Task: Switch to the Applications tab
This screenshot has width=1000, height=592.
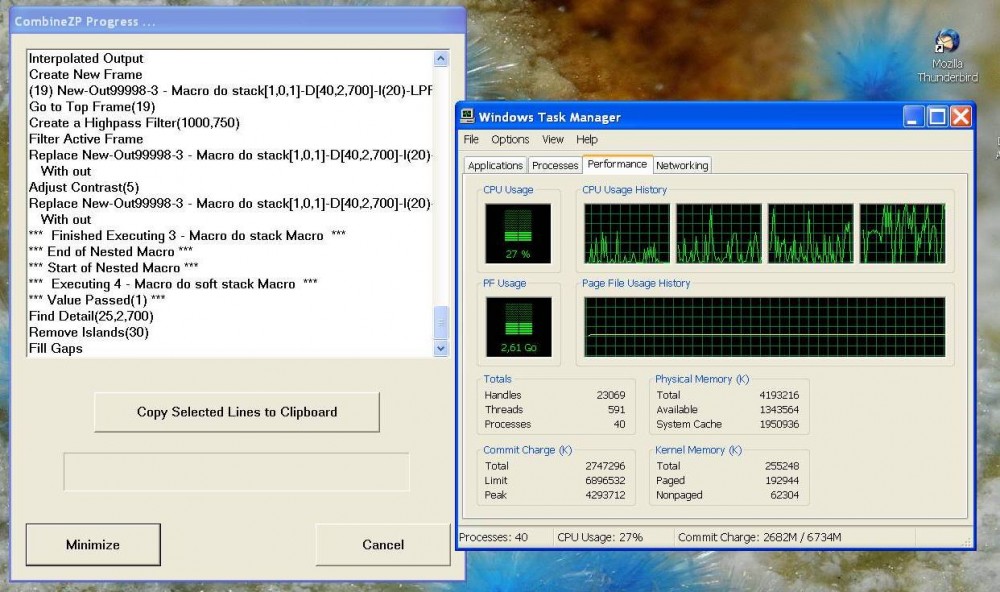Action: [495, 166]
